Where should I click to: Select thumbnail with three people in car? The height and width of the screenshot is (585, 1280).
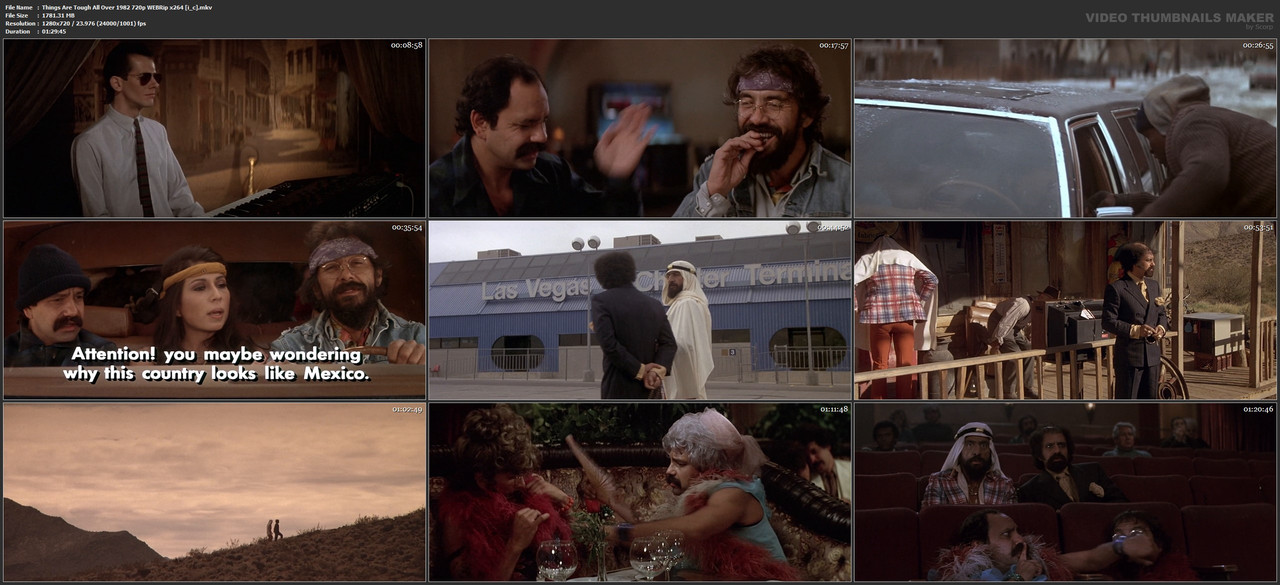click(x=214, y=310)
